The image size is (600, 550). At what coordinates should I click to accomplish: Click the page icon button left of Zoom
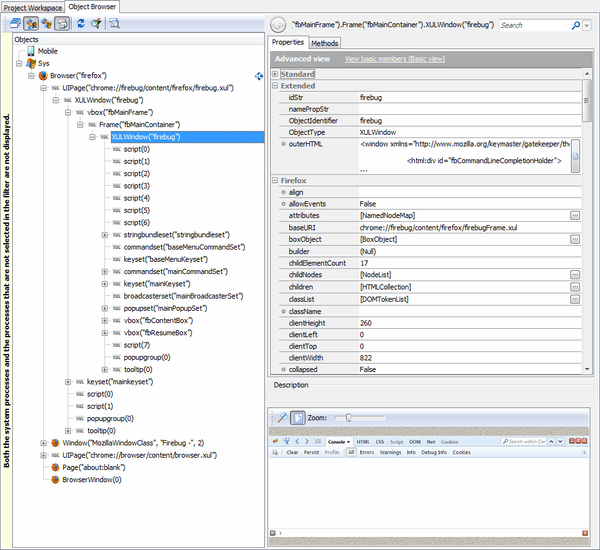[297, 417]
